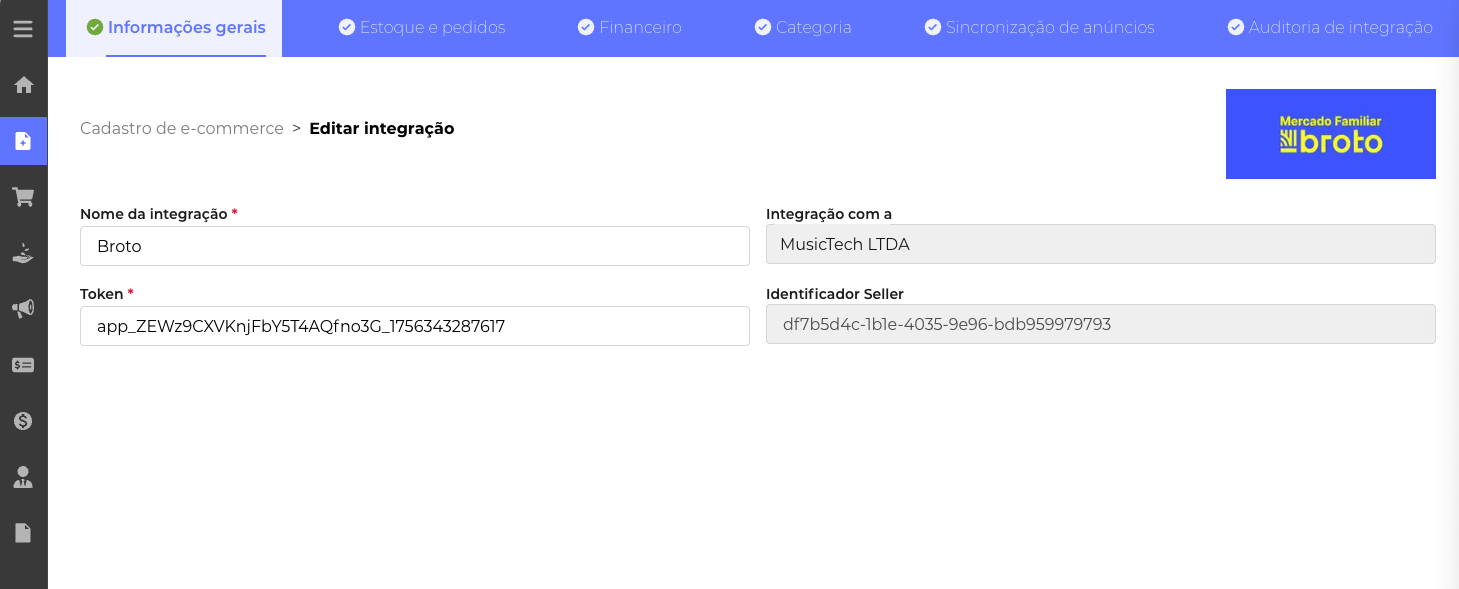
Task: Go to home via sidebar house icon
Action: pyautogui.click(x=23, y=85)
